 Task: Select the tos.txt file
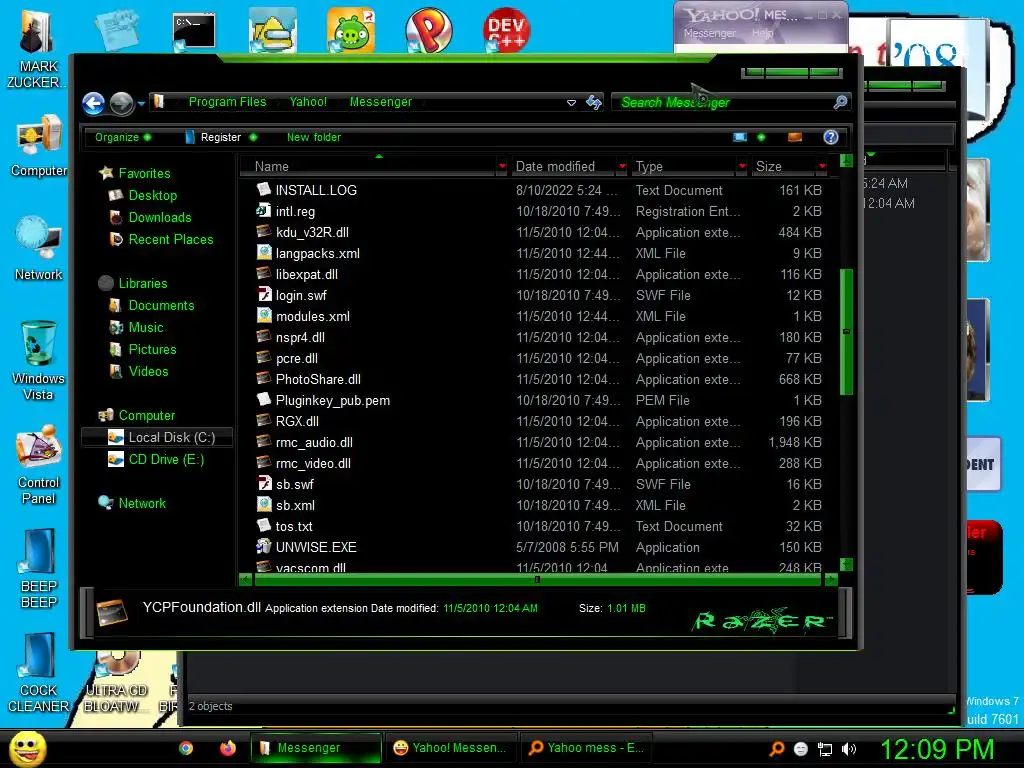pyautogui.click(x=294, y=526)
